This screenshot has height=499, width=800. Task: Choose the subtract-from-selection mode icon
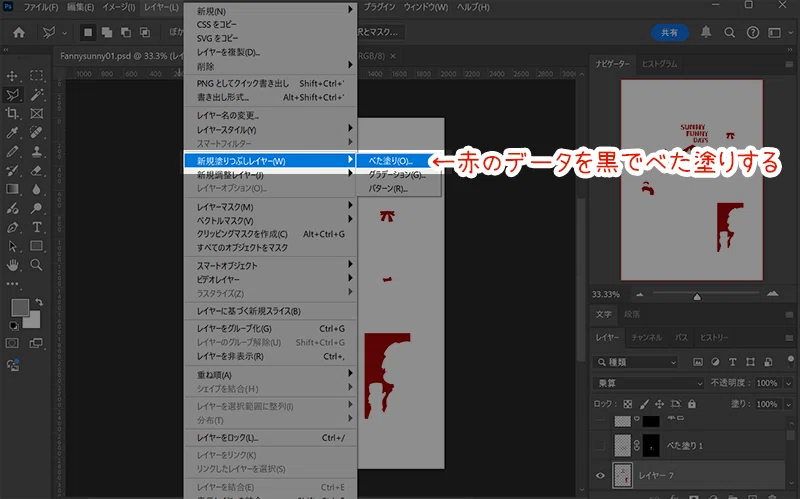point(126,33)
